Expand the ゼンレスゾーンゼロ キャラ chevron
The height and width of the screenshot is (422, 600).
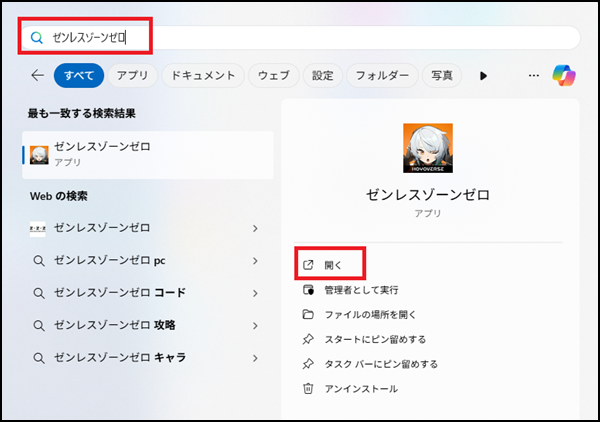click(255, 358)
